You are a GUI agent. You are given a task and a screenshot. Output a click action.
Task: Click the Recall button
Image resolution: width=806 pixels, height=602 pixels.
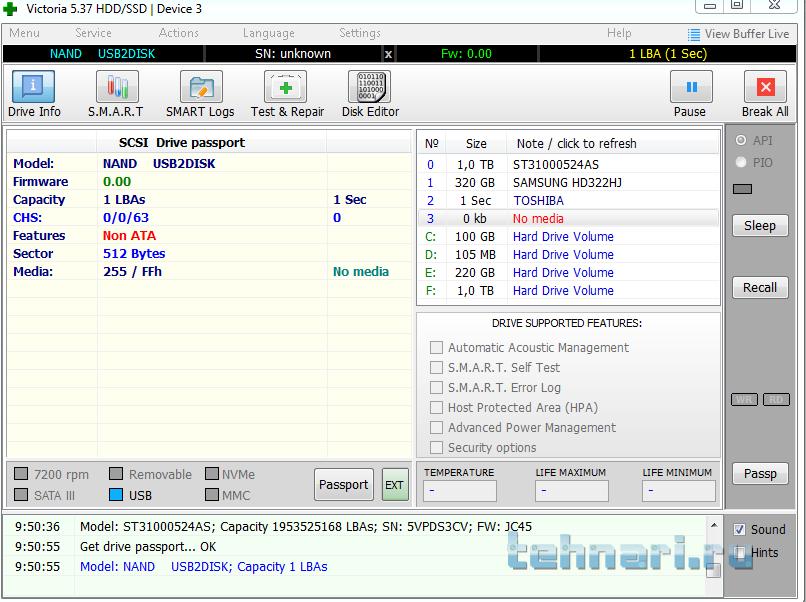(x=760, y=287)
